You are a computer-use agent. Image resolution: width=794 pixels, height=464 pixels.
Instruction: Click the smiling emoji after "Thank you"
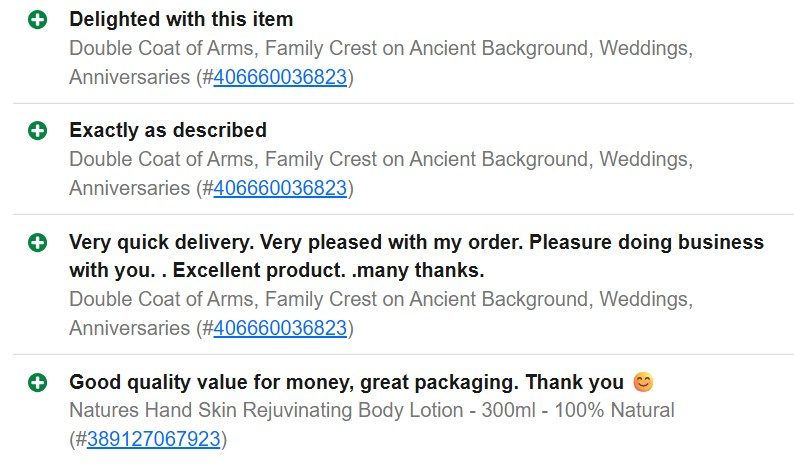tap(643, 382)
